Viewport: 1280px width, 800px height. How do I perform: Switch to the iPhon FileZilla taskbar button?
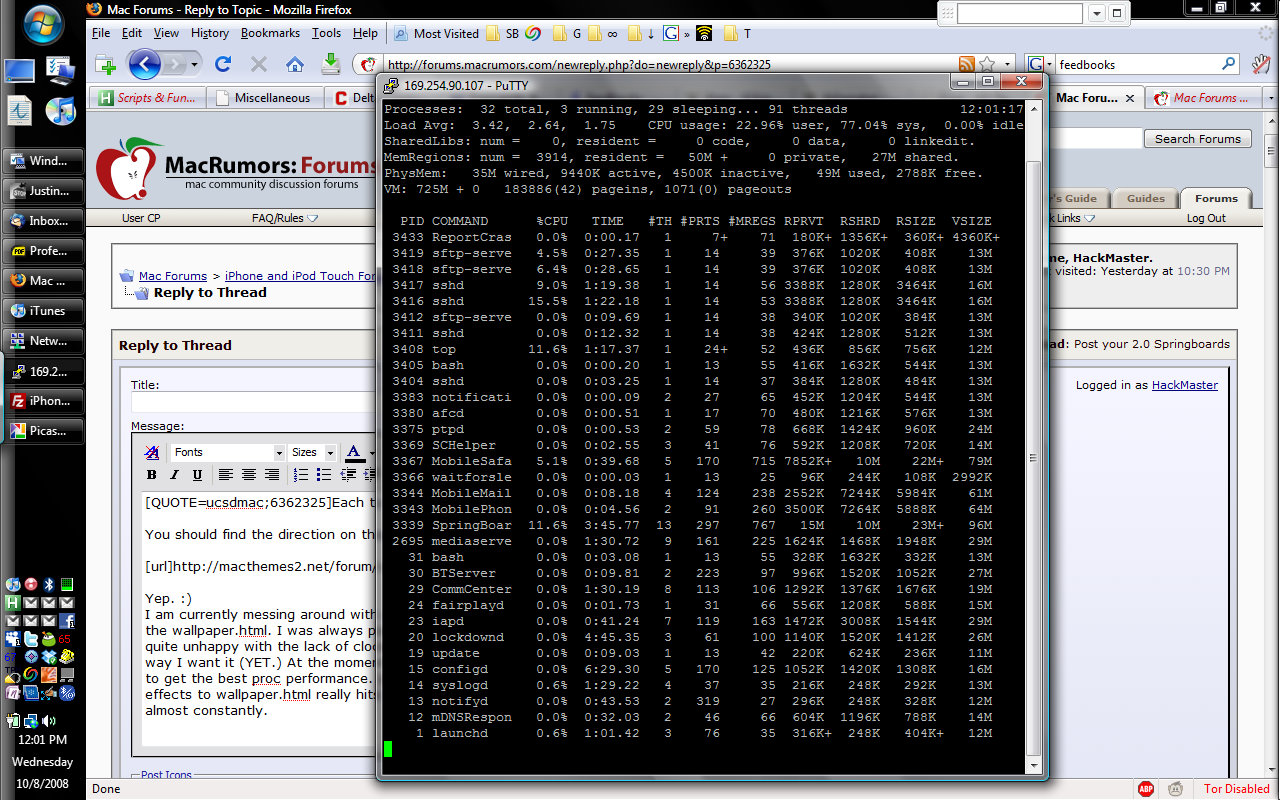[x=41, y=401]
